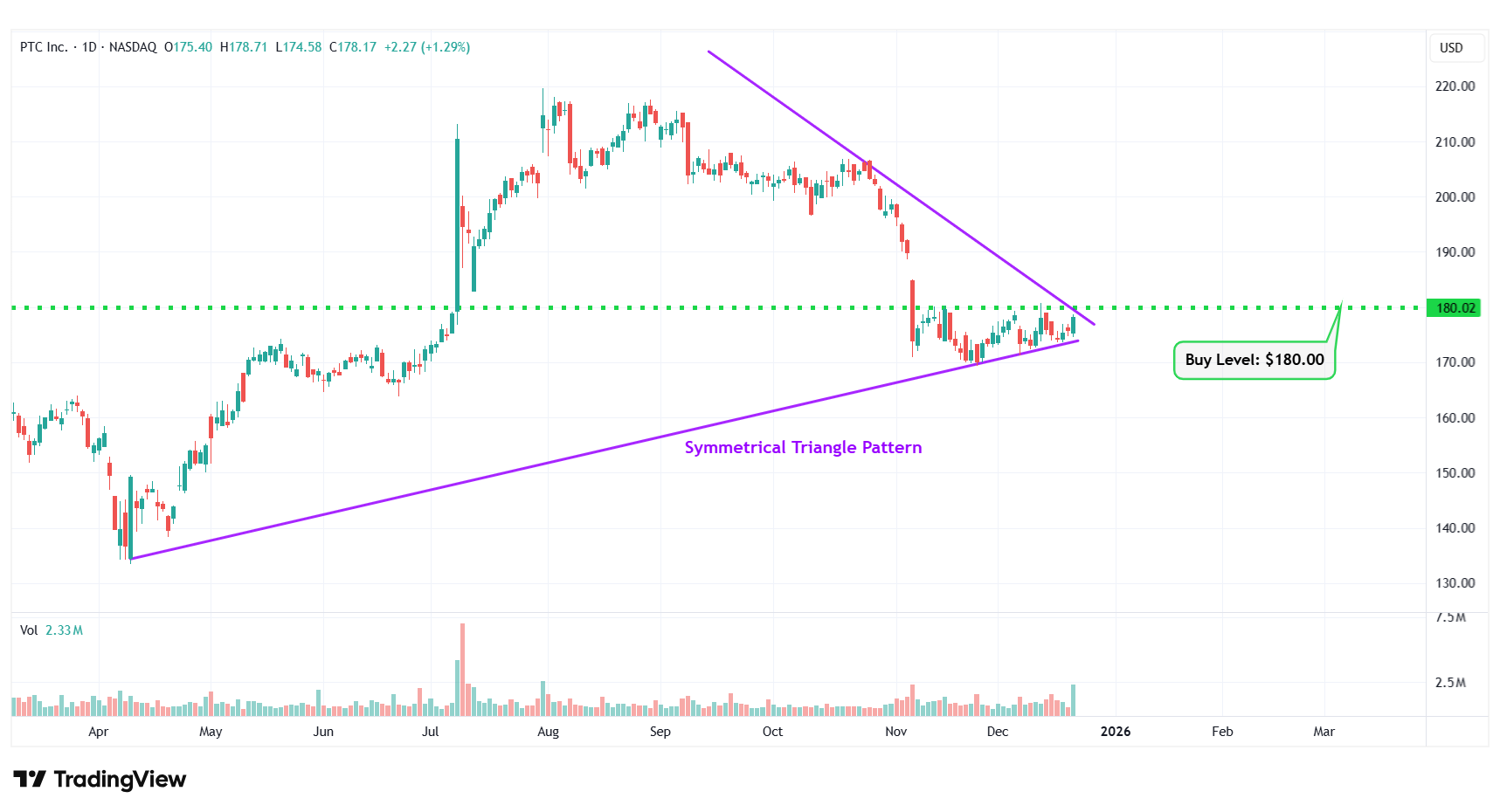Click the 220.00 price axis label
This screenshot has height=812, width=1500.
point(1455,86)
